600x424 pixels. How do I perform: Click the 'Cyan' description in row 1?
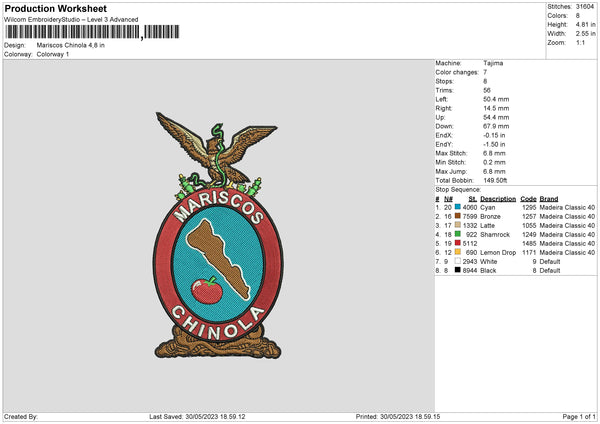pyautogui.click(x=488, y=207)
